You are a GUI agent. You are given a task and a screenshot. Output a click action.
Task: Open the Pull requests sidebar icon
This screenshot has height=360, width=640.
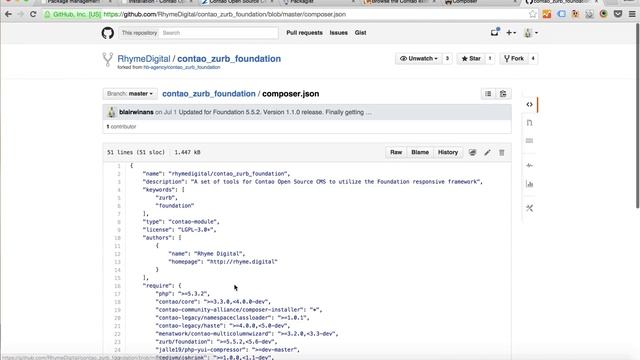(529, 123)
